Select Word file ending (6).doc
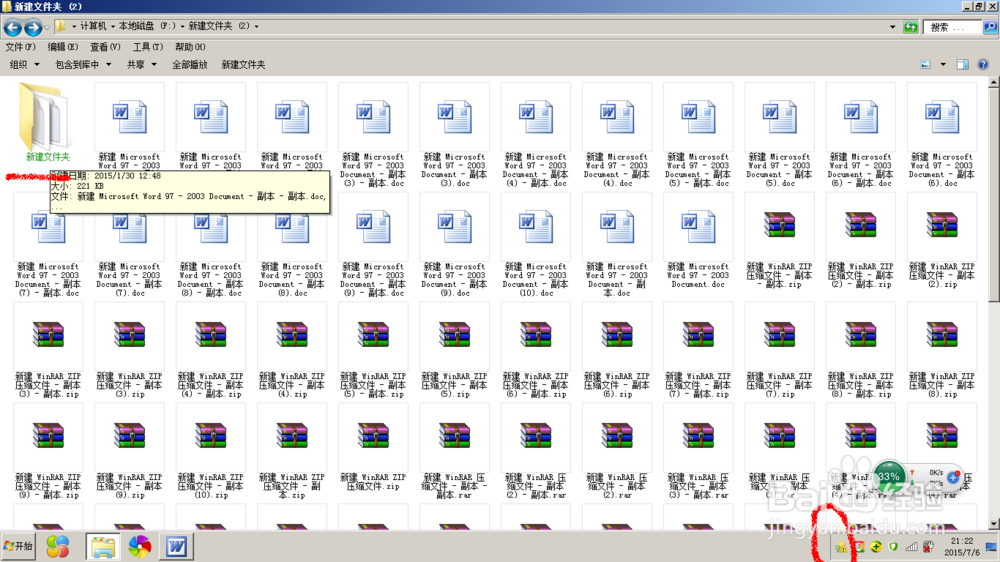The image size is (1000, 562). [x=942, y=135]
